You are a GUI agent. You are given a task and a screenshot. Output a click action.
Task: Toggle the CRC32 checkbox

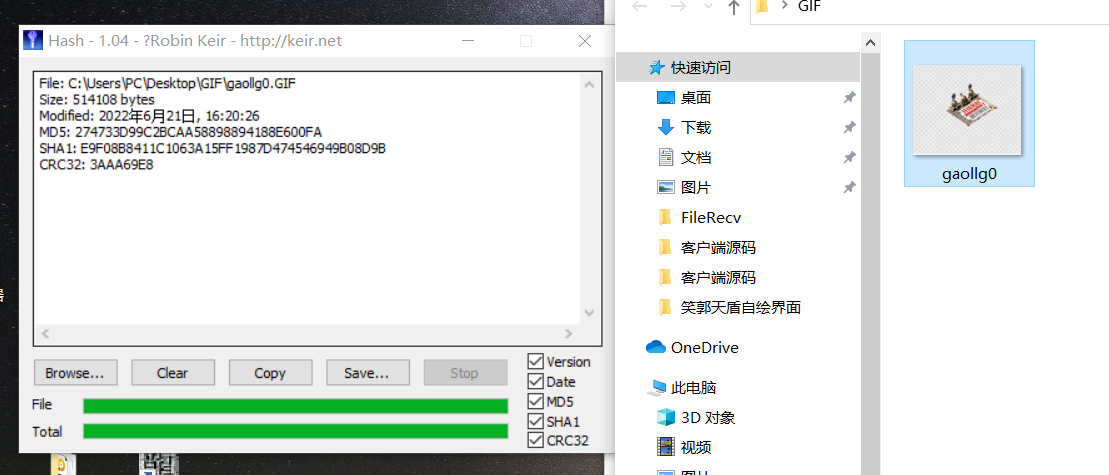[x=535, y=440]
